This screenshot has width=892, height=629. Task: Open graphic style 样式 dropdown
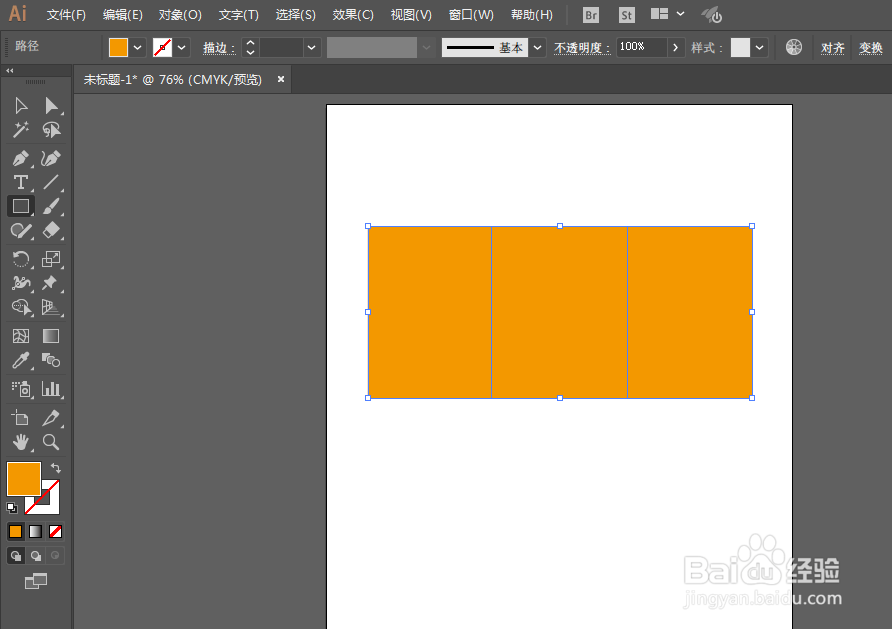click(759, 48)
